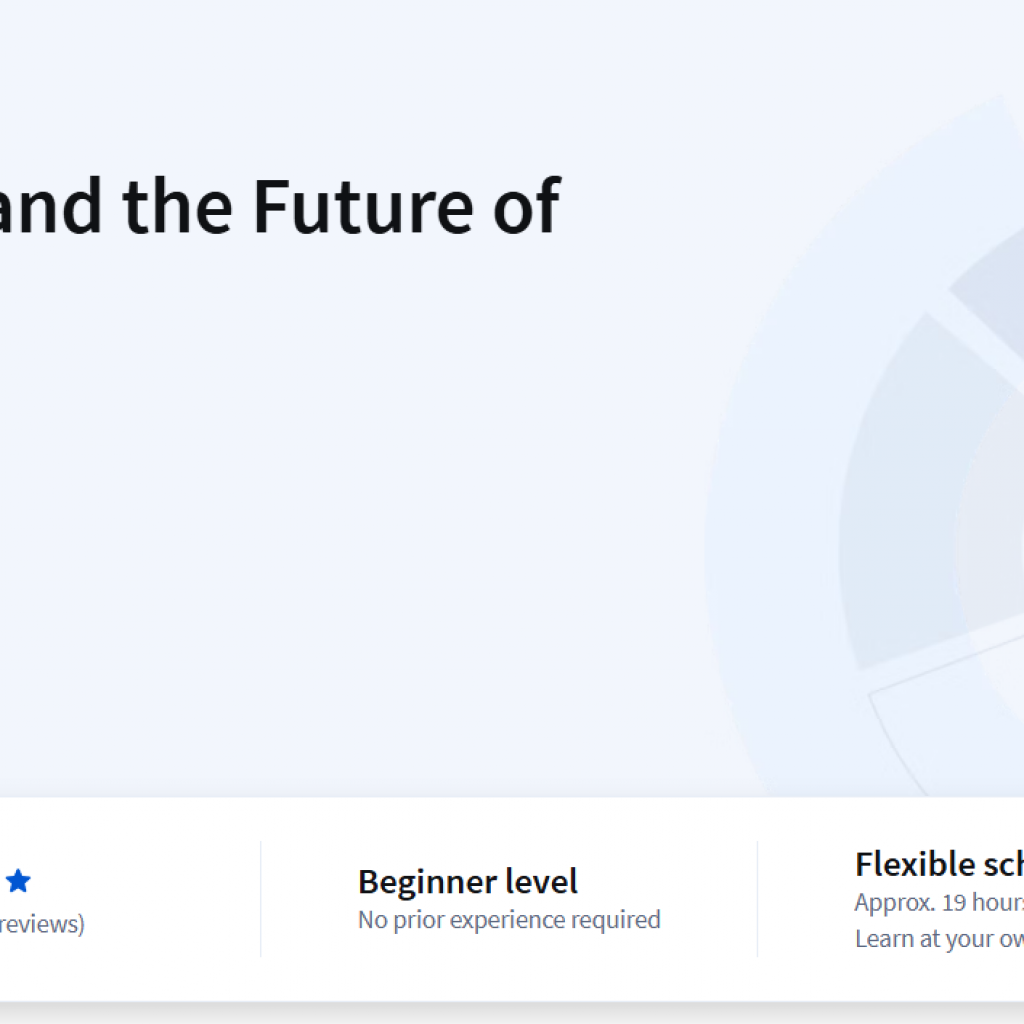Viewport: 1024px width, 1024px height.
Task: Click the course title heading text
Action: coord(280,205)
